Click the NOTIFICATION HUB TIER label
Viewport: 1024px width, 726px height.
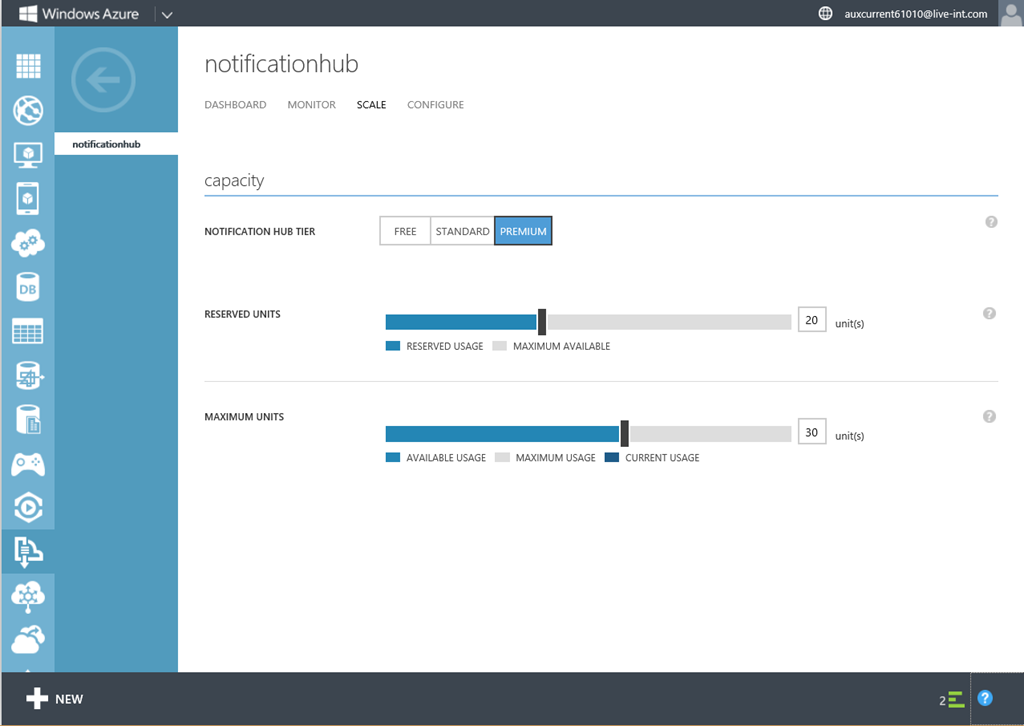(260, 232)
